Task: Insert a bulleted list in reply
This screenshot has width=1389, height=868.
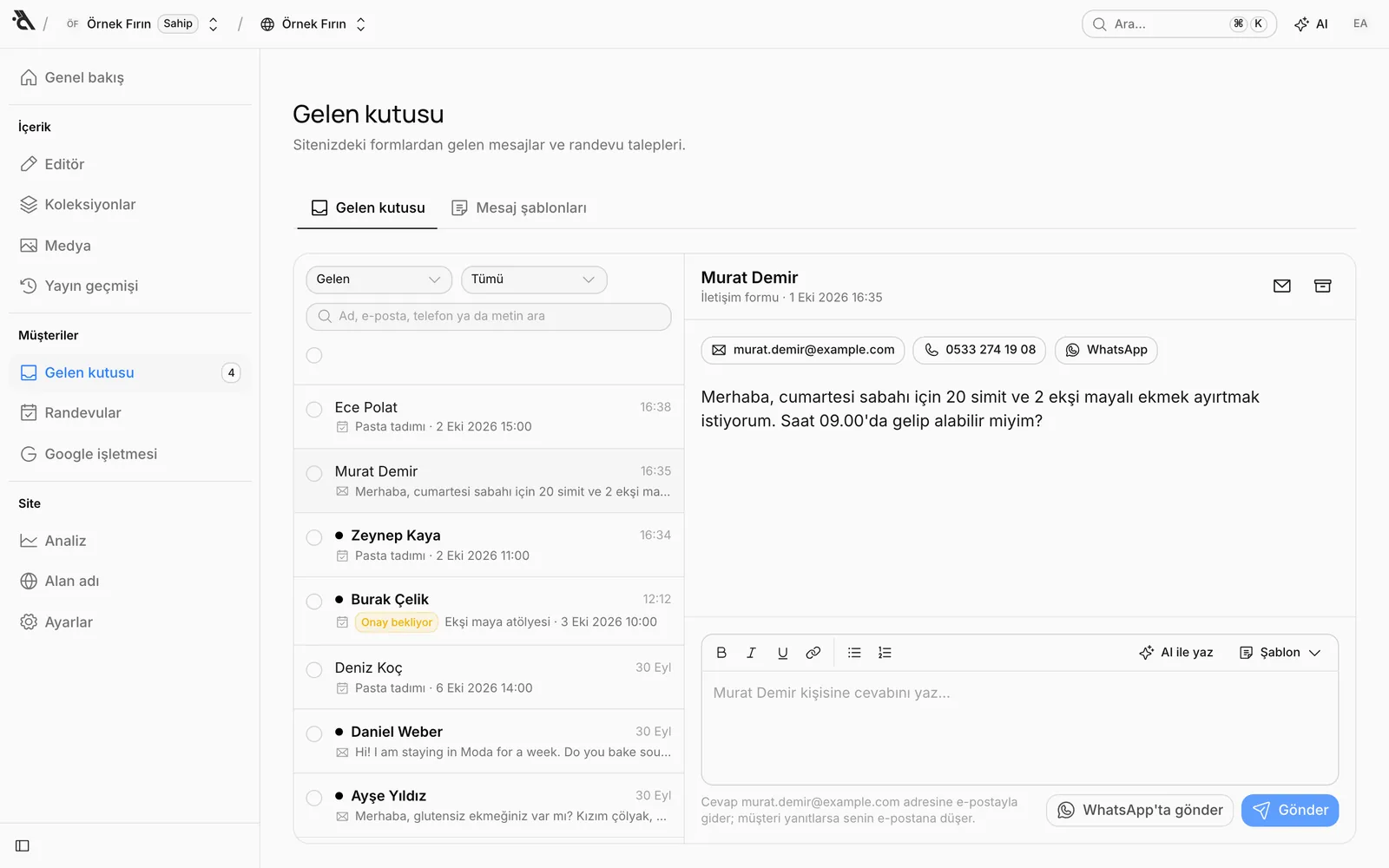Action: tap(854, 653)
